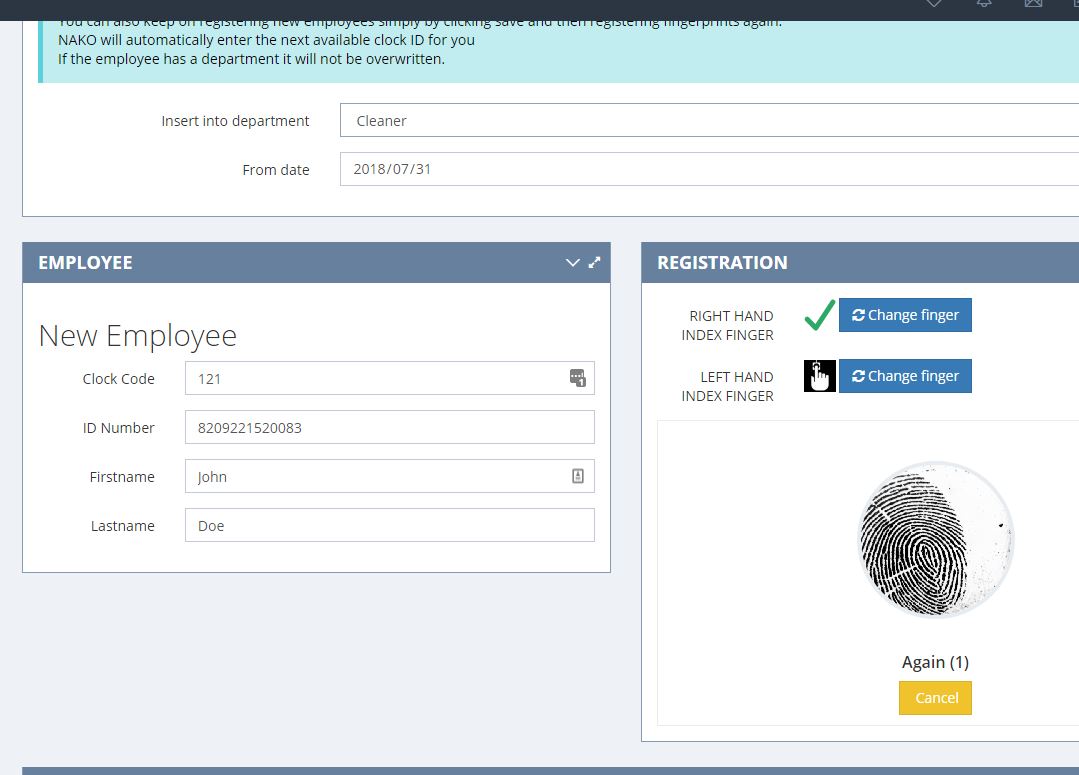Click the heart-shaped icon in top bar
Image resolution: width=1079 pixels, height=775 pixels.
coord(934,4)
